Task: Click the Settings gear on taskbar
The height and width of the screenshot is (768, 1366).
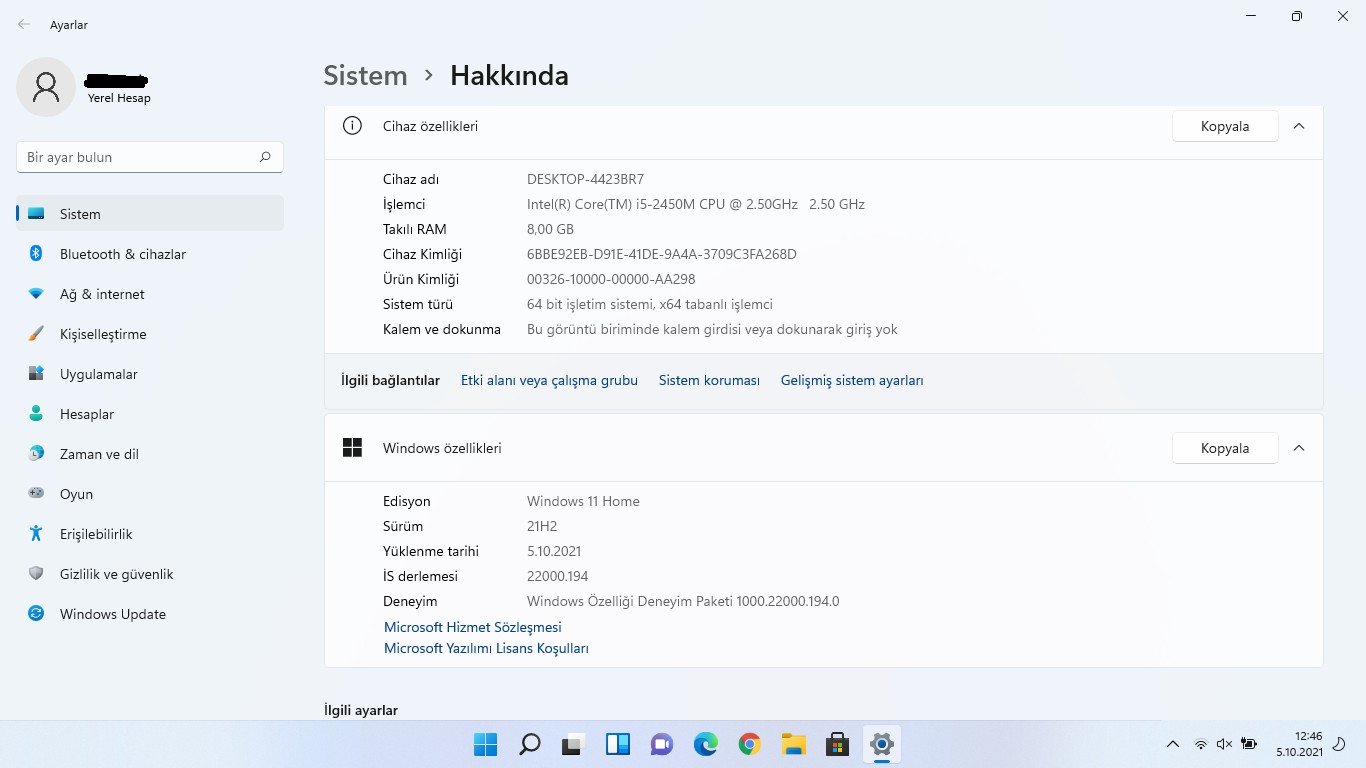Action: (881, 744)
